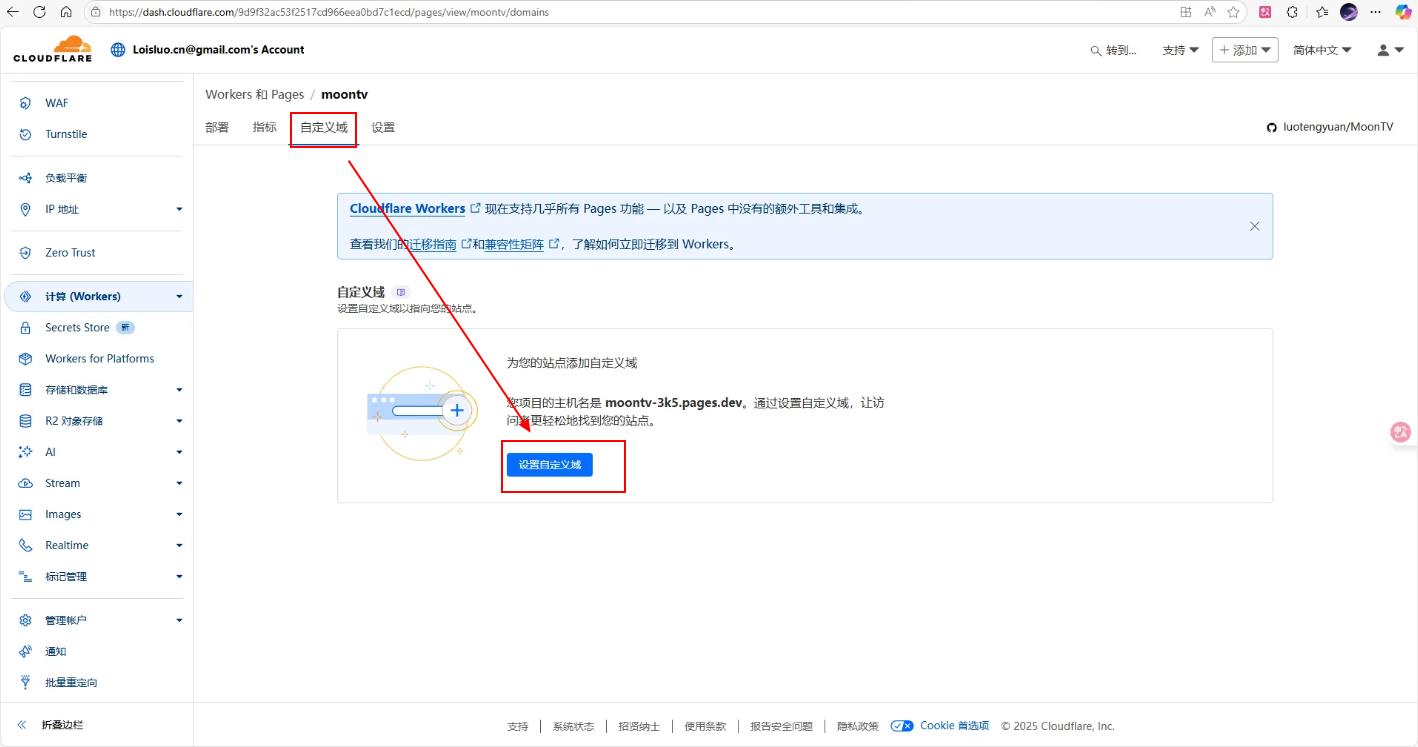This screenshot has width=1418, height=747.
Task: Expand the Images submenu arrow
Action: tap(179, 514)
